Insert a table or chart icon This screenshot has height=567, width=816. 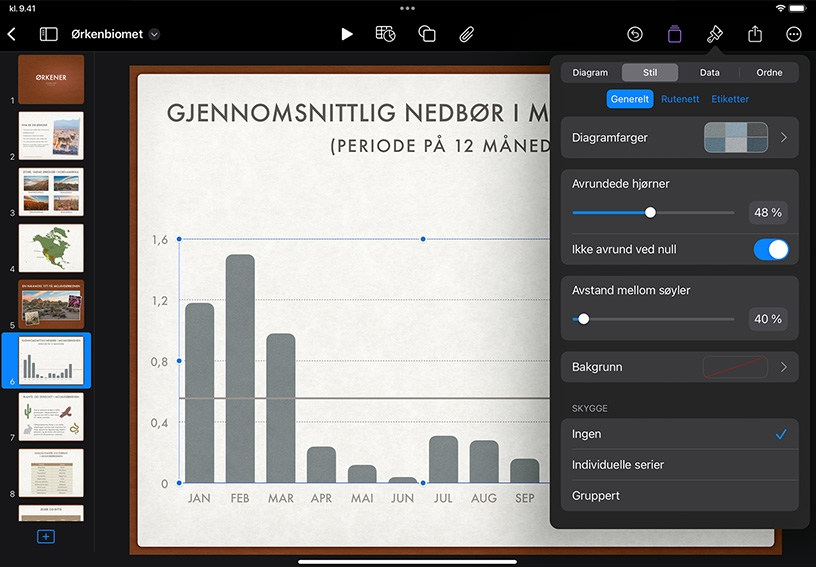point(385,34)
